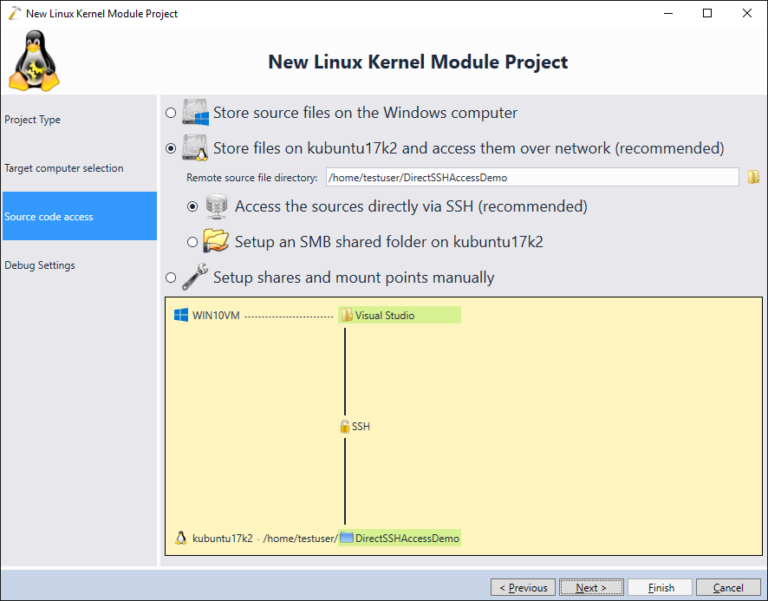Screen dimensions: 768x601
Task: Click the DirectSSHAccessDemo folder node
Action: click(400, 538)
